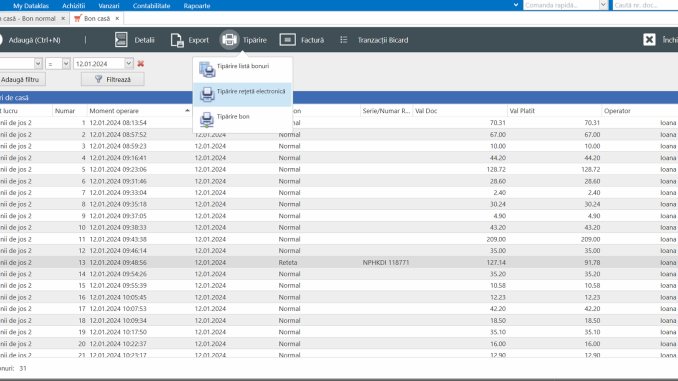The image size is (678, 381).
Task: Expand the chevron left of Comanda rapidă
Action: (516, 5)
